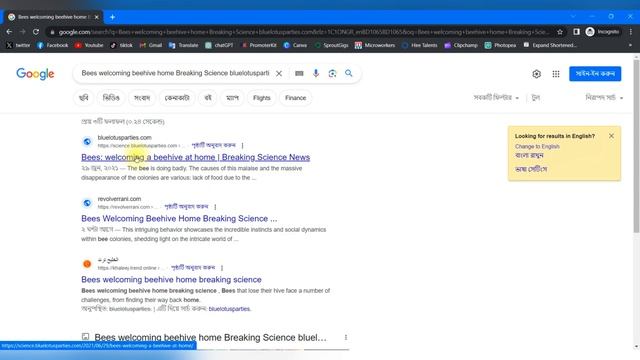
Task: Close the Bees welcoming beehive tab
Action: [97, 17]
